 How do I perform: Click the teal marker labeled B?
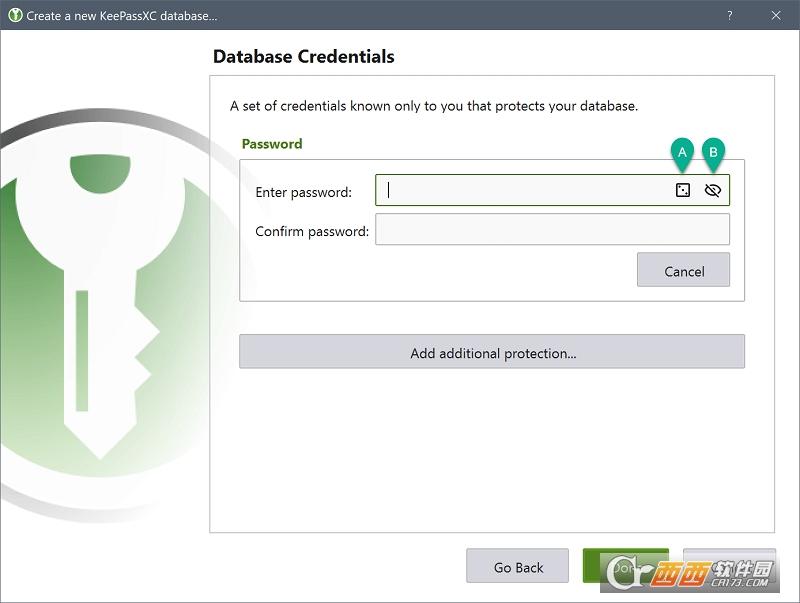pyautogui.click(x=713, y=154)
